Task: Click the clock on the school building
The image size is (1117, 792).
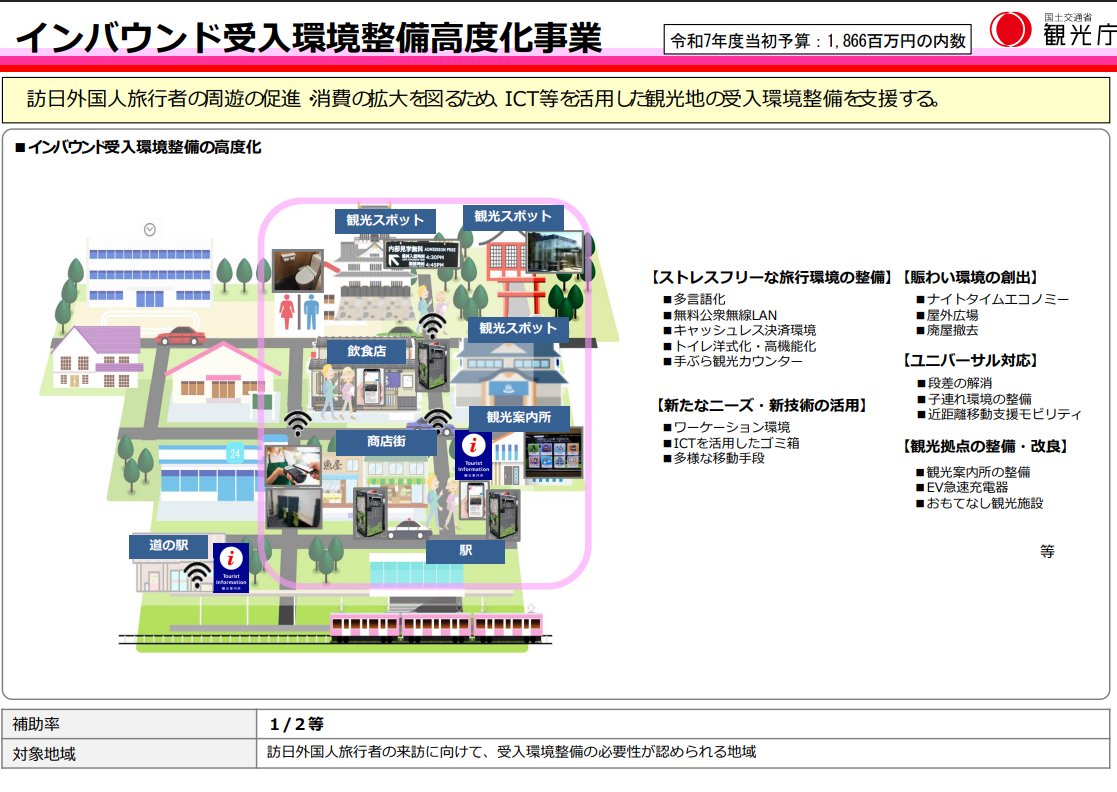Action: point(150,229)
